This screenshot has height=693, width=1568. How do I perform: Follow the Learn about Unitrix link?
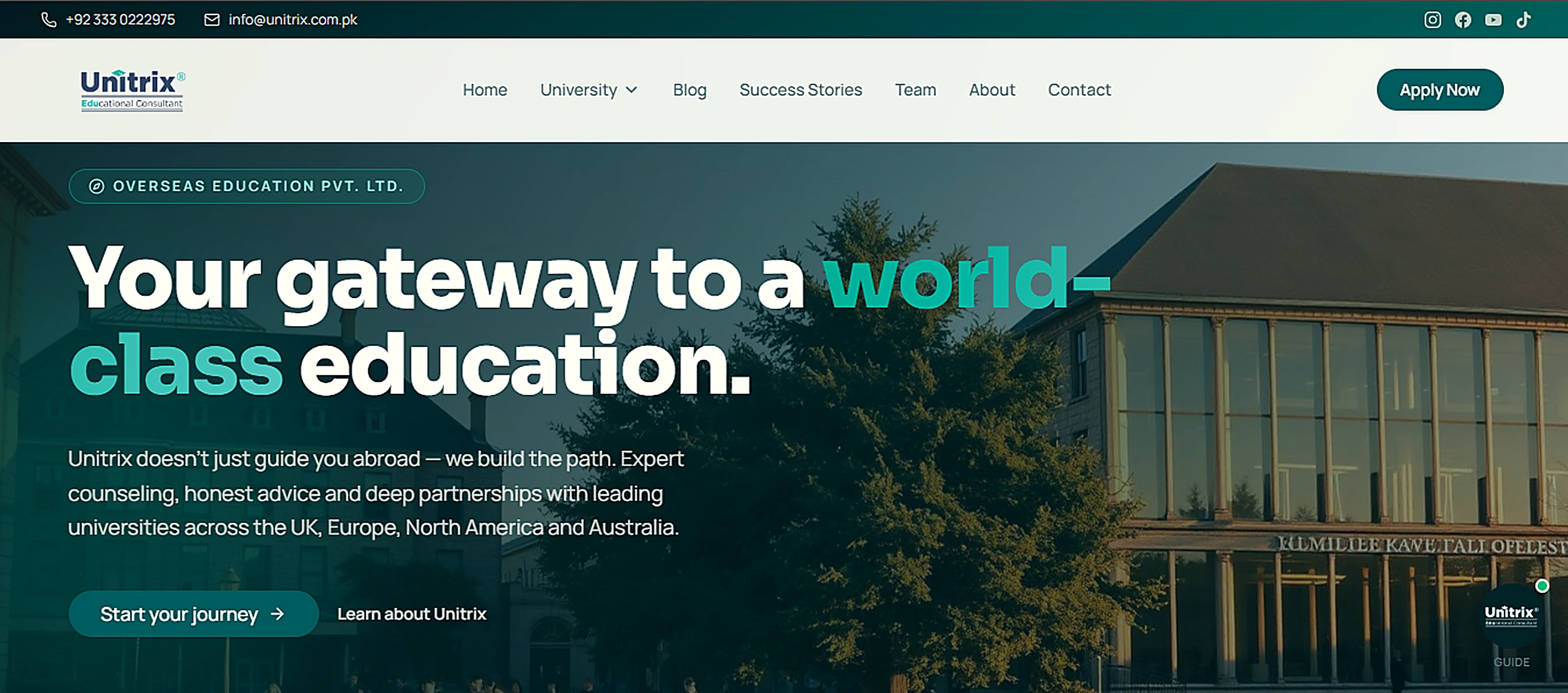tap(411, 614)
